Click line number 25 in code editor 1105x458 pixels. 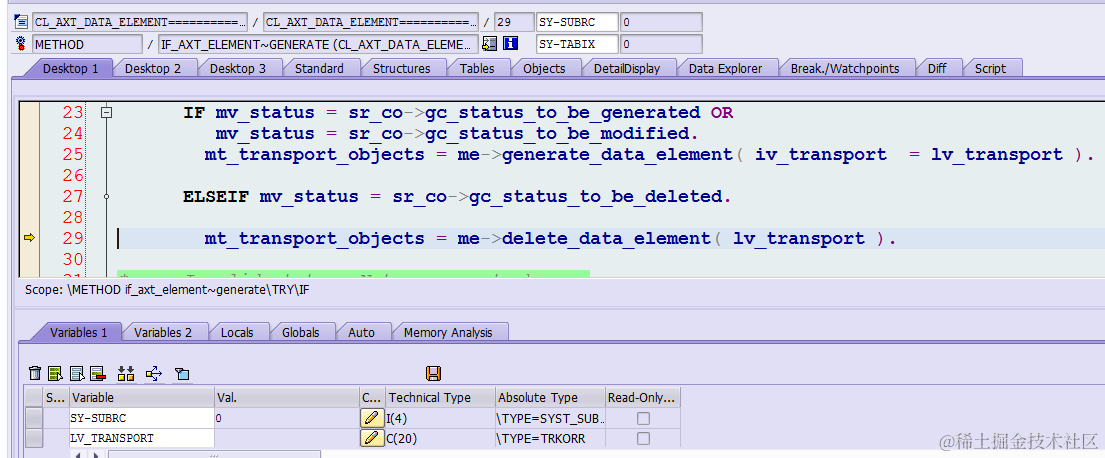click(73, 154)
